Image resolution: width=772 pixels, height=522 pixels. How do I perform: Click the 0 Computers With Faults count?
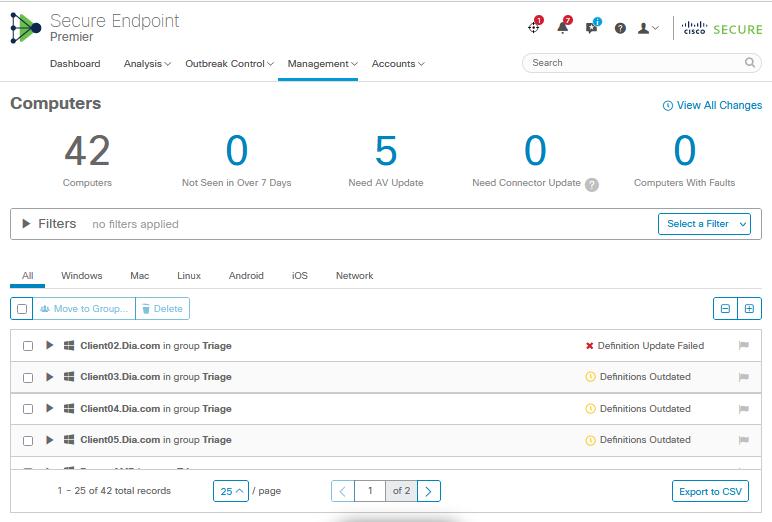(685, 151)
